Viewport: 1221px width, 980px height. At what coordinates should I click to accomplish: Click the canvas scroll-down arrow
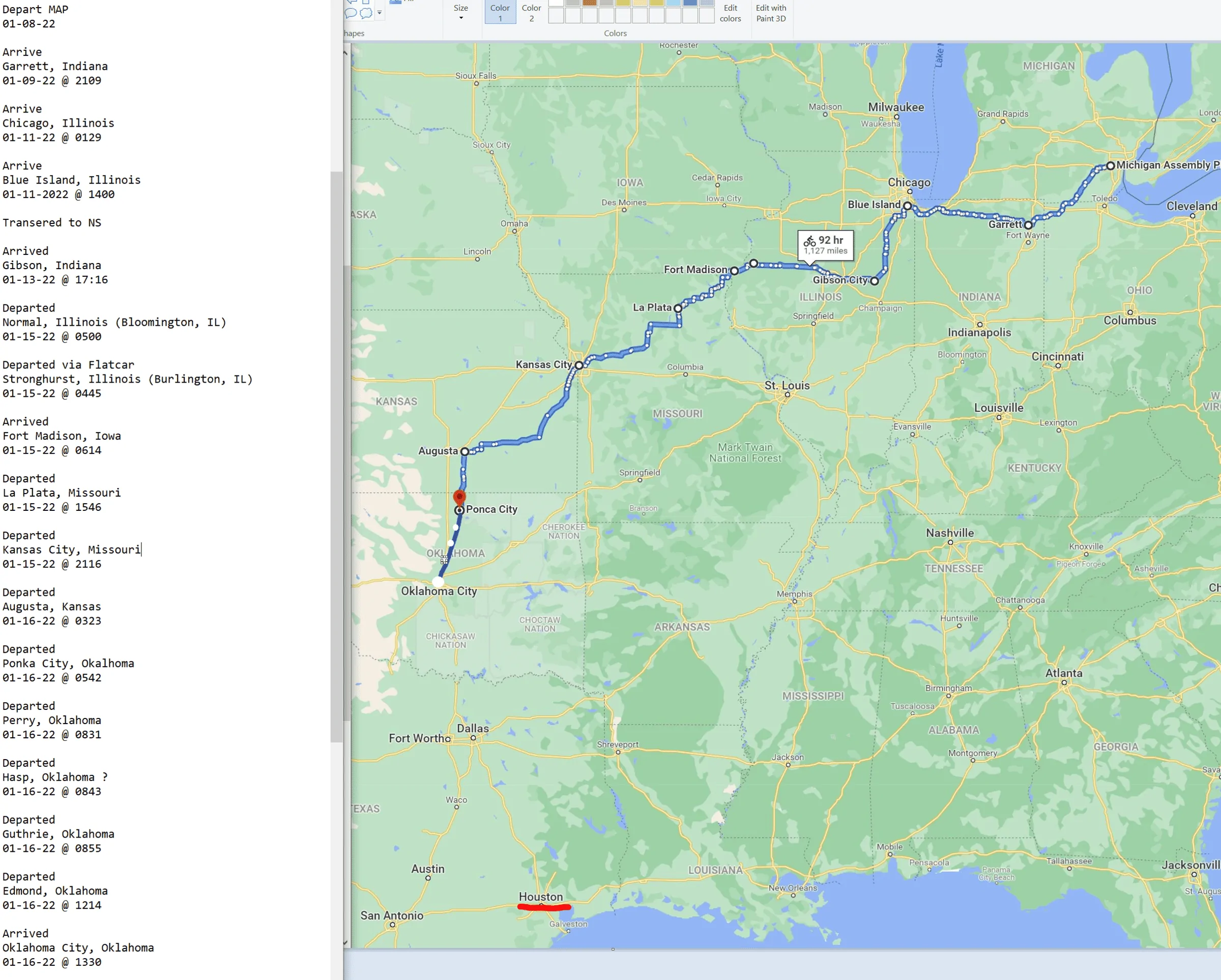point(345,943)
